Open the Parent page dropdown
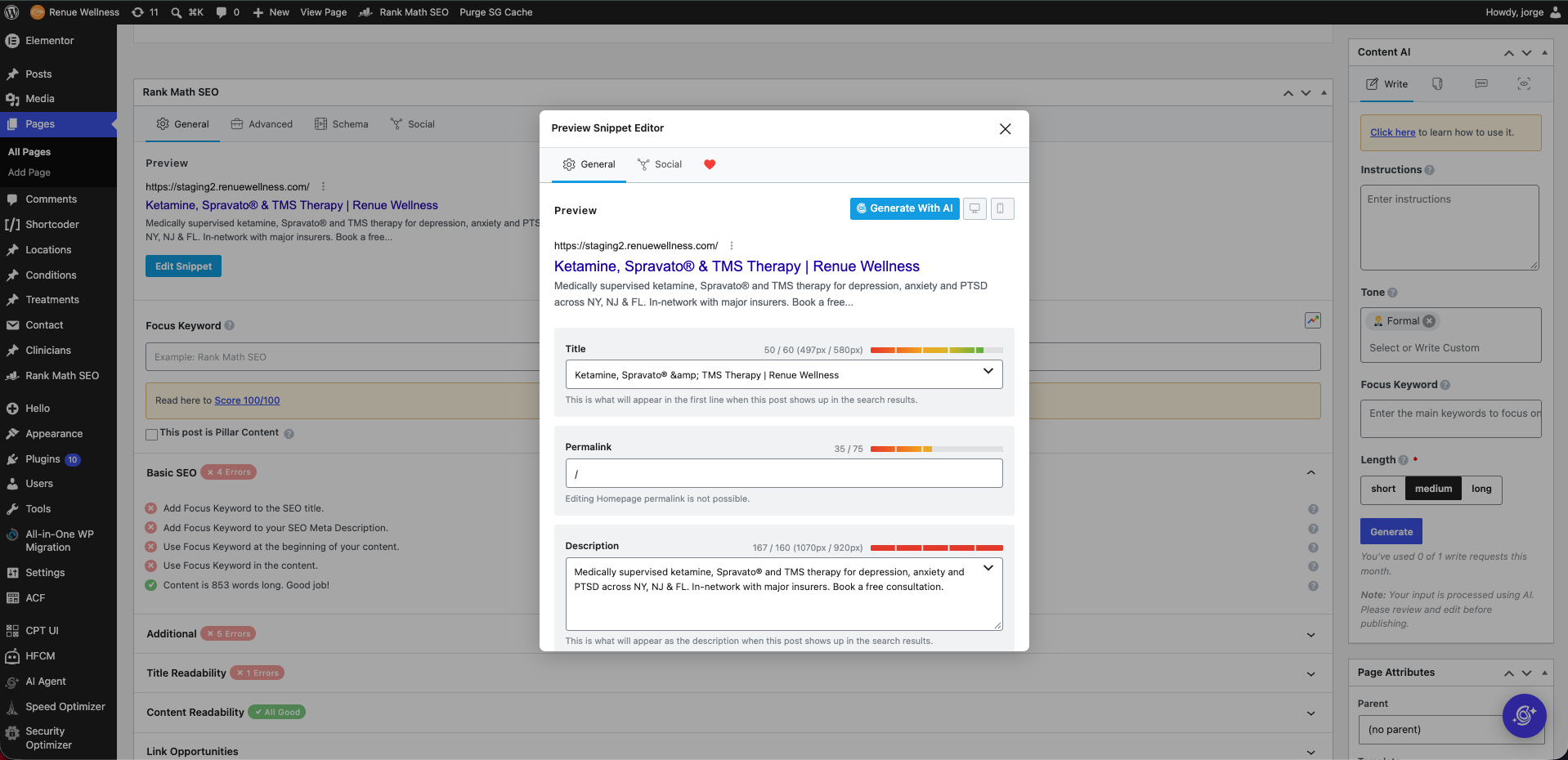 coord(1451,730)
